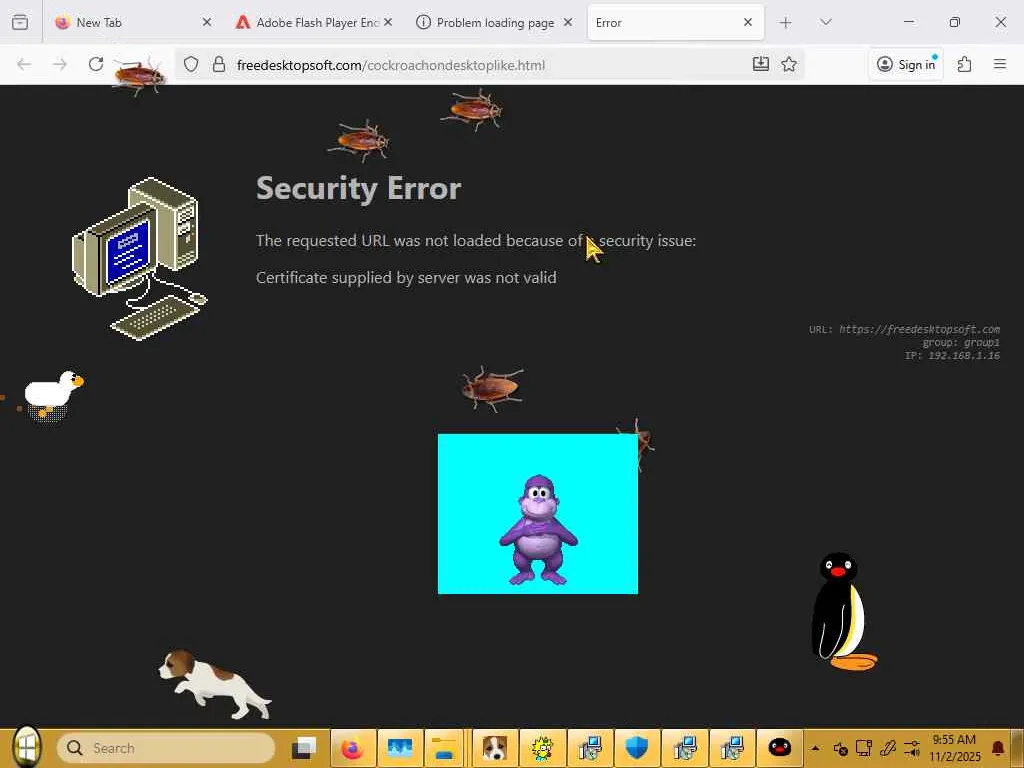Open the Pingu taskbar app icon
Image resolution: width=1024 pixels, height=768 pixels.
[x=779, y=748]
